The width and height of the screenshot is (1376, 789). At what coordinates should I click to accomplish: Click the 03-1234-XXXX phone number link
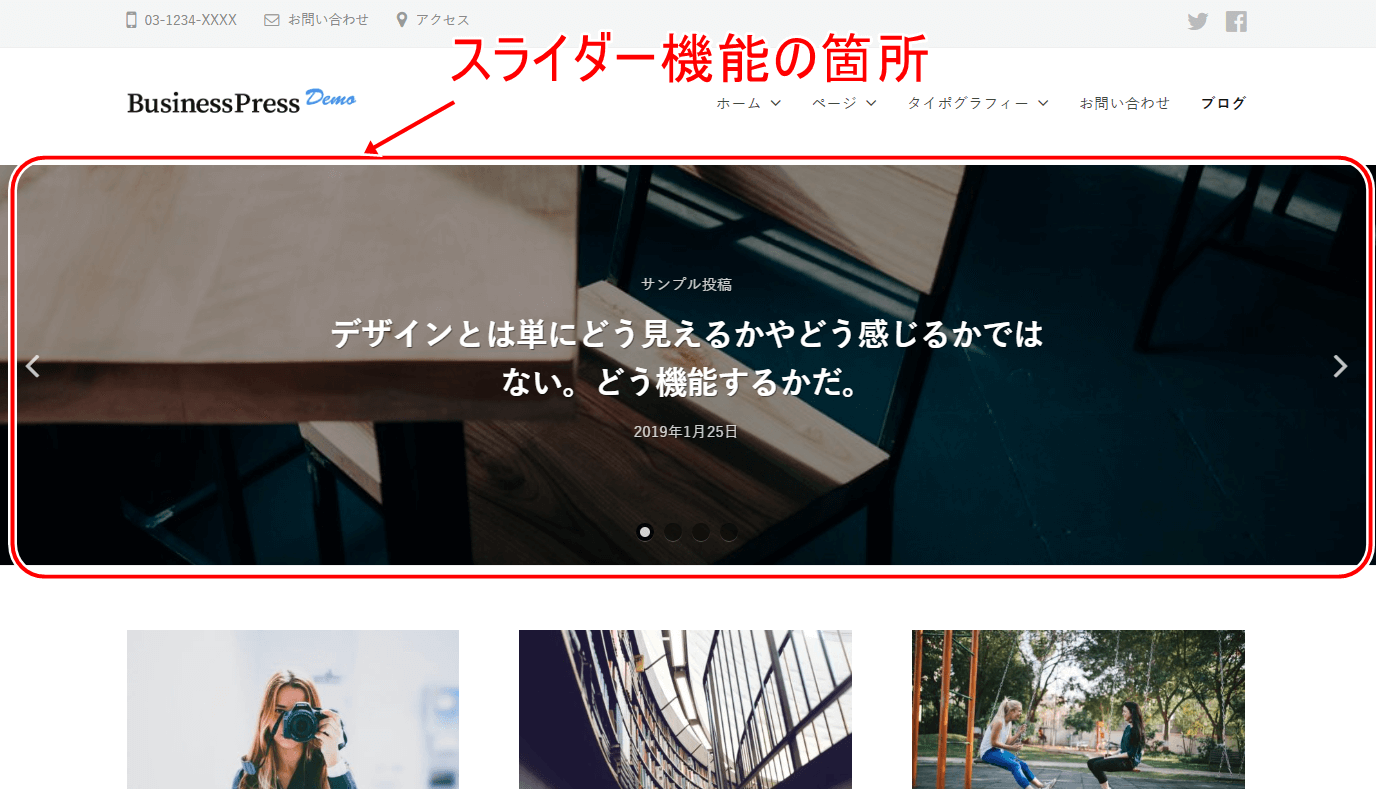[x=191, y=20]
